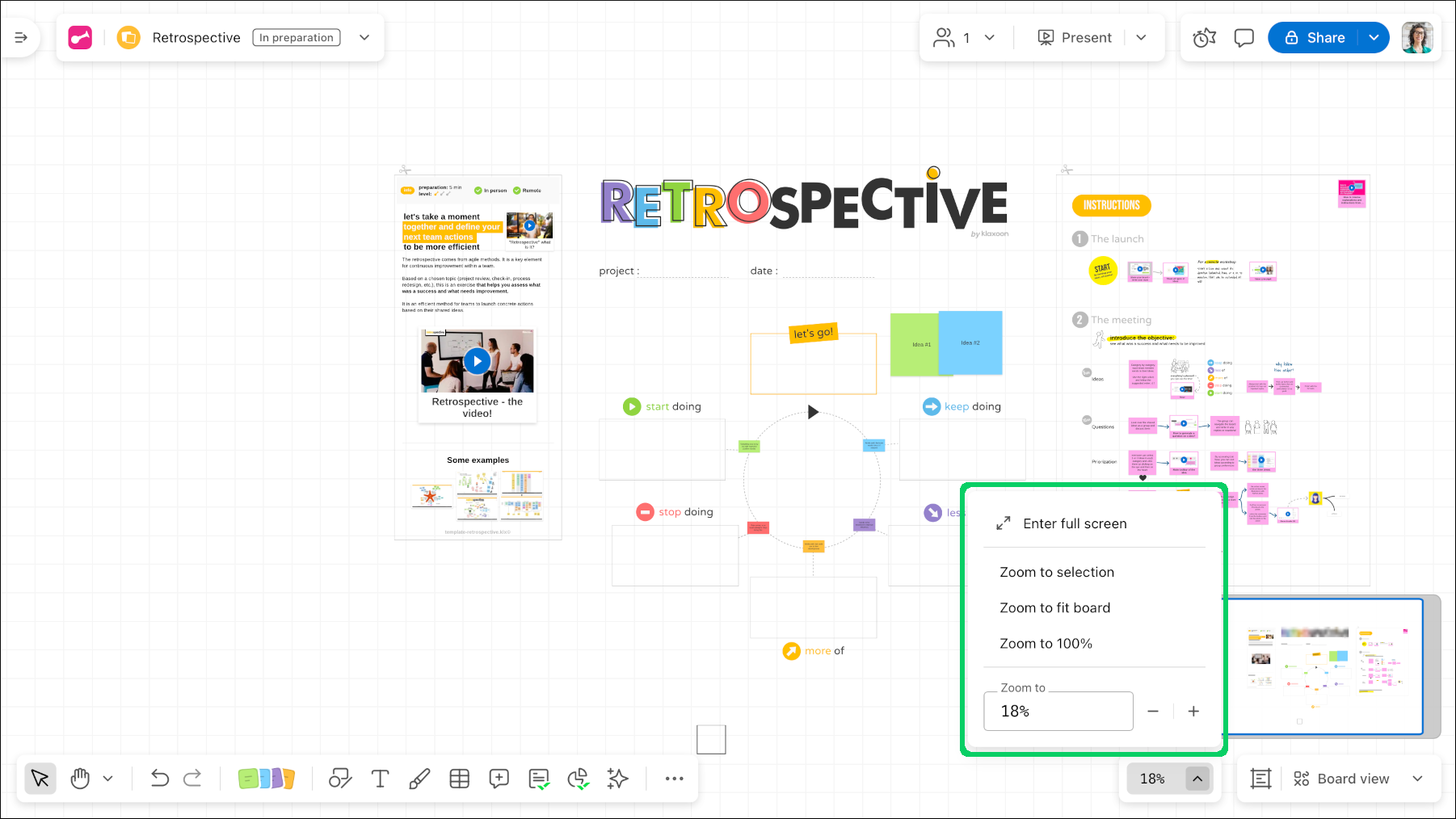This screenshot has height=819, width=1456.
Task: Select the hand pan tool
Action: [x=80, y=779]
